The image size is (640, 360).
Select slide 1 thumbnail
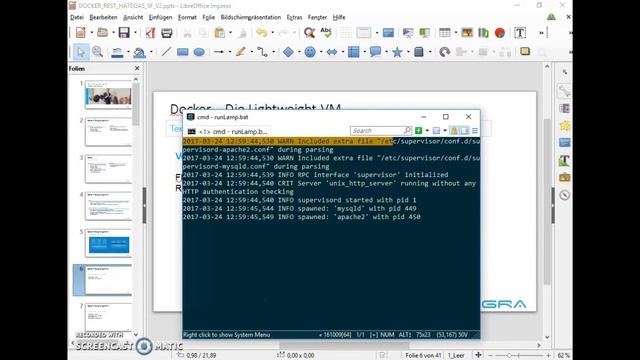(x=108, y=94)
